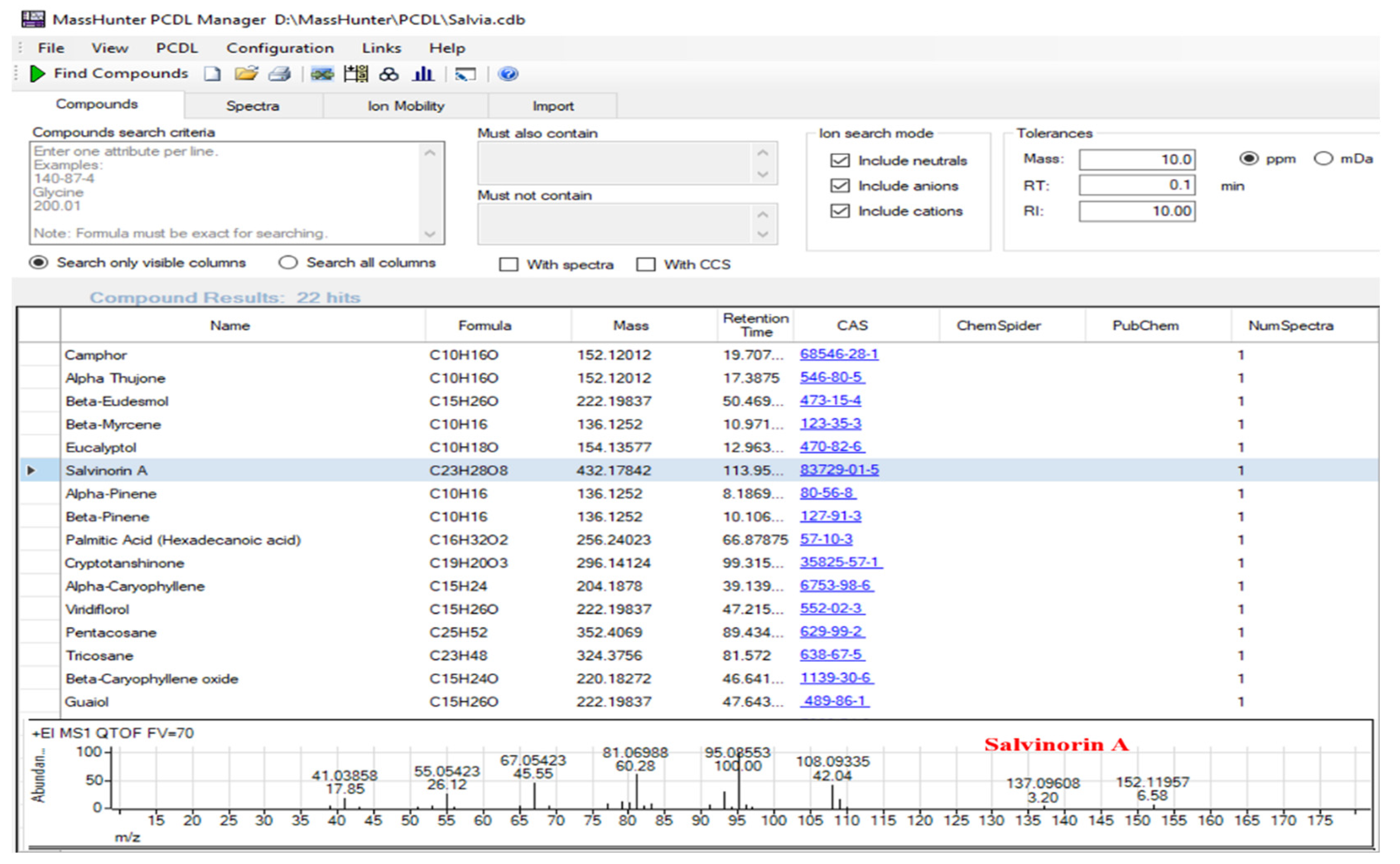The width and height of the screenshot is (1400, 864).
Task: Select the mDa tolerance radio button
Action: (x=1323, y=159)
